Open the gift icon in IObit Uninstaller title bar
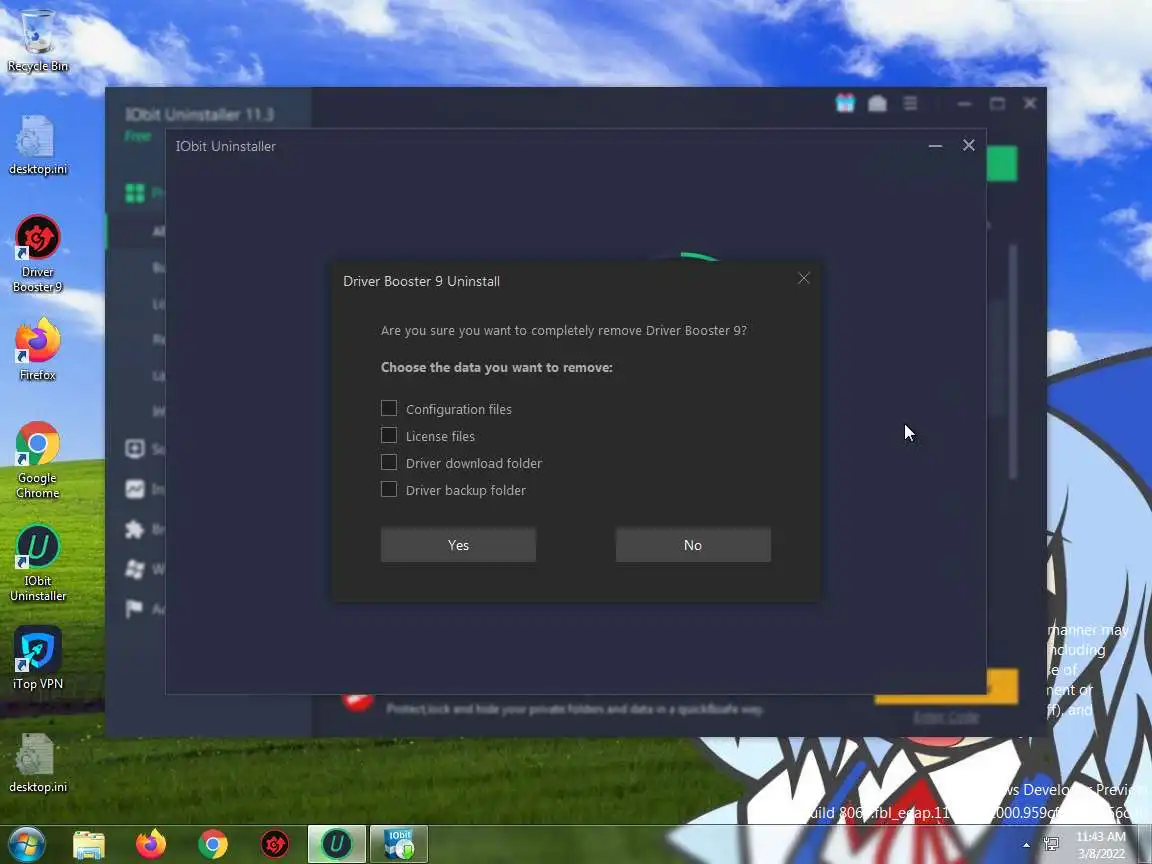This screenshot has width=1152, height=864. (845, 103)
